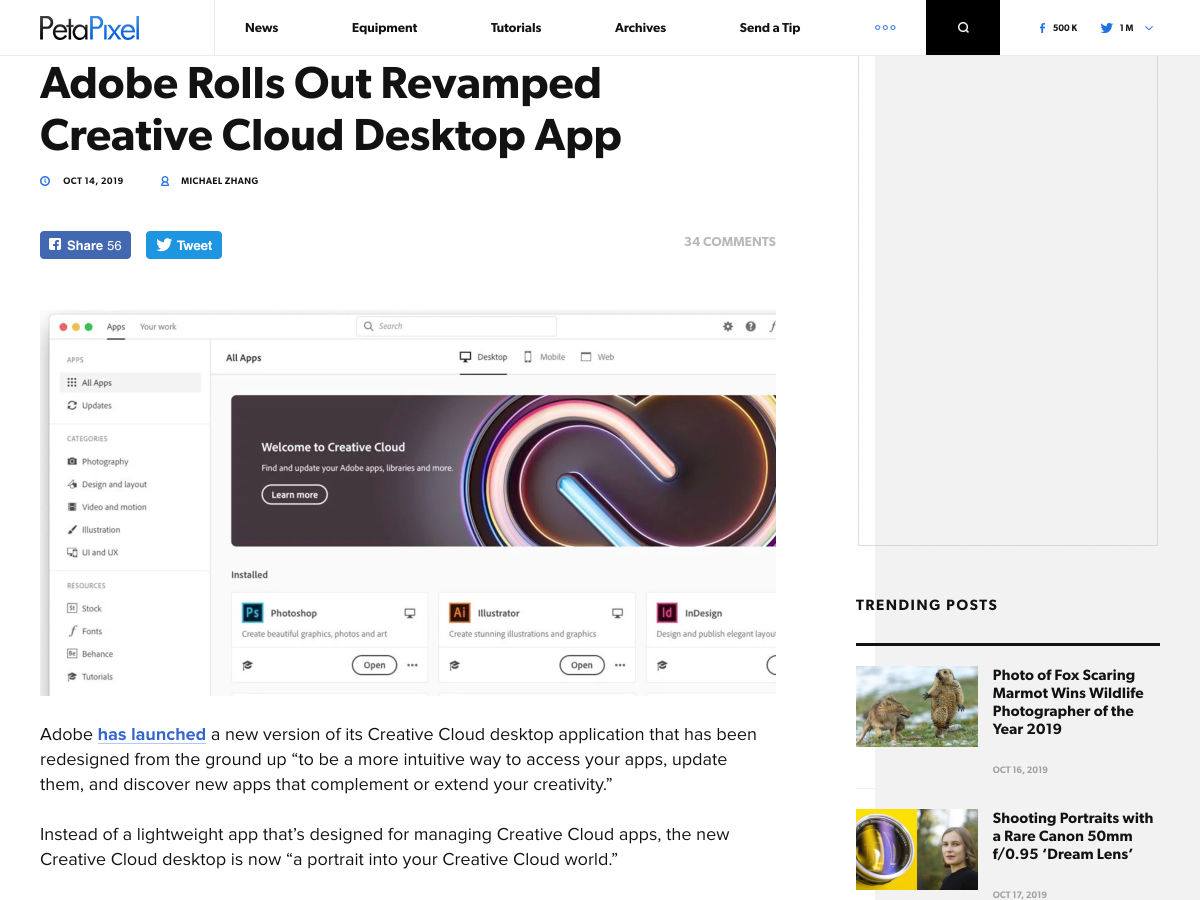Go to the Tutorials section
The height and width of the screenshot is (900, 1200).
[516, 28]
